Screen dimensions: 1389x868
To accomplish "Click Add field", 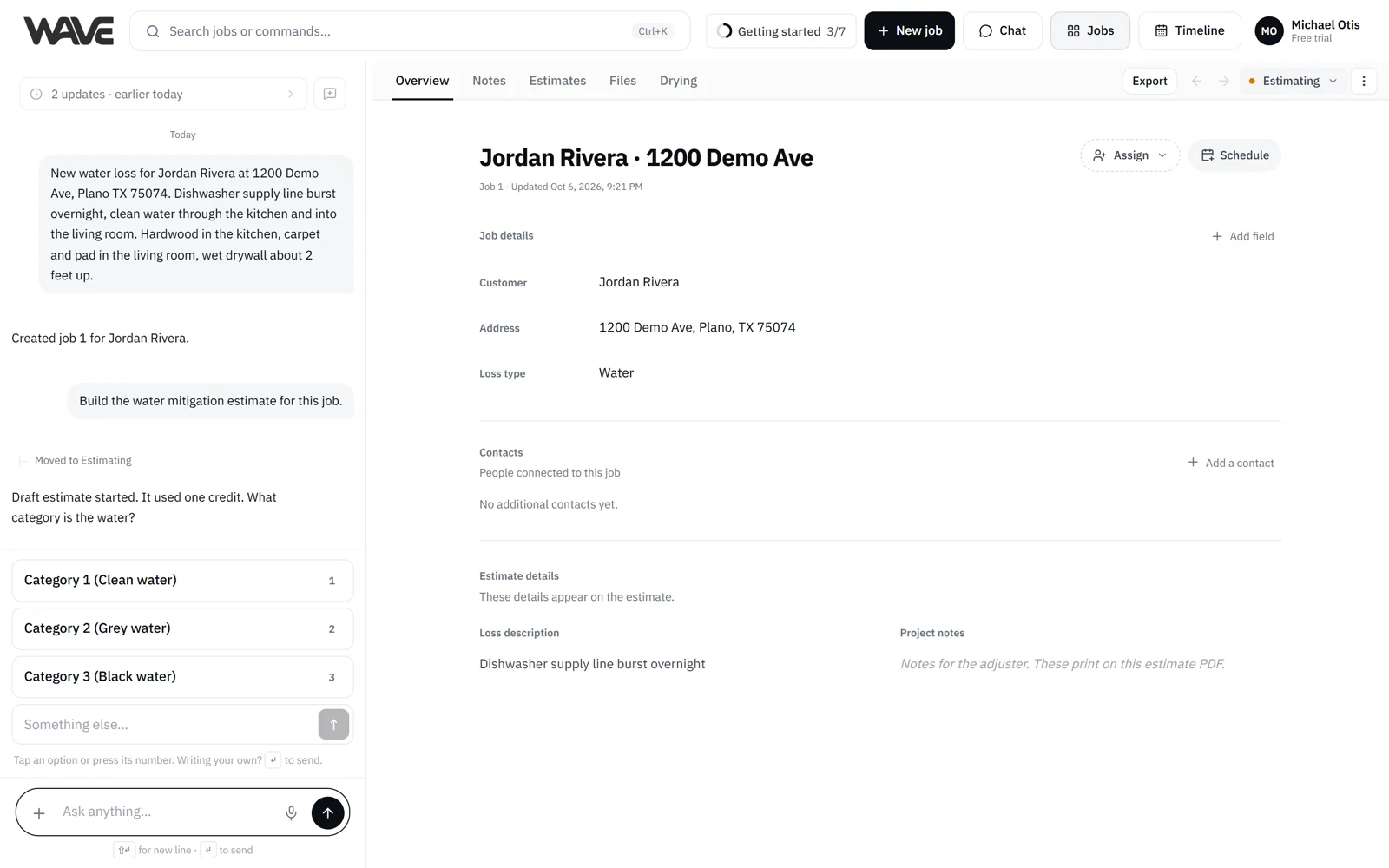I will (1243, 236).
